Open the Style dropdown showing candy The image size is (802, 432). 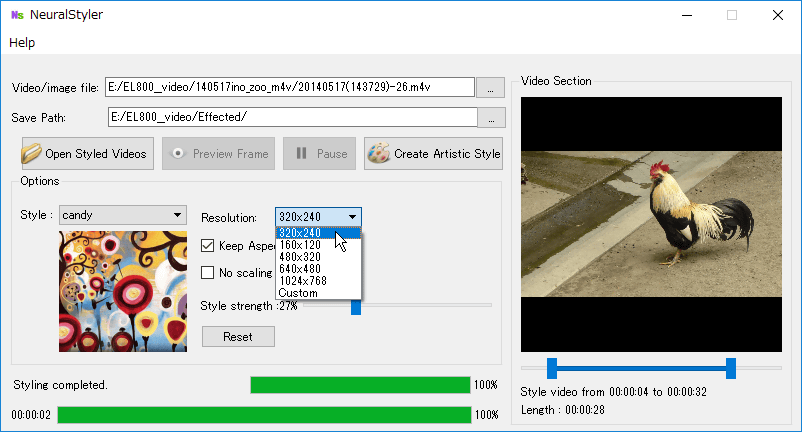click(x=122, y=215)
